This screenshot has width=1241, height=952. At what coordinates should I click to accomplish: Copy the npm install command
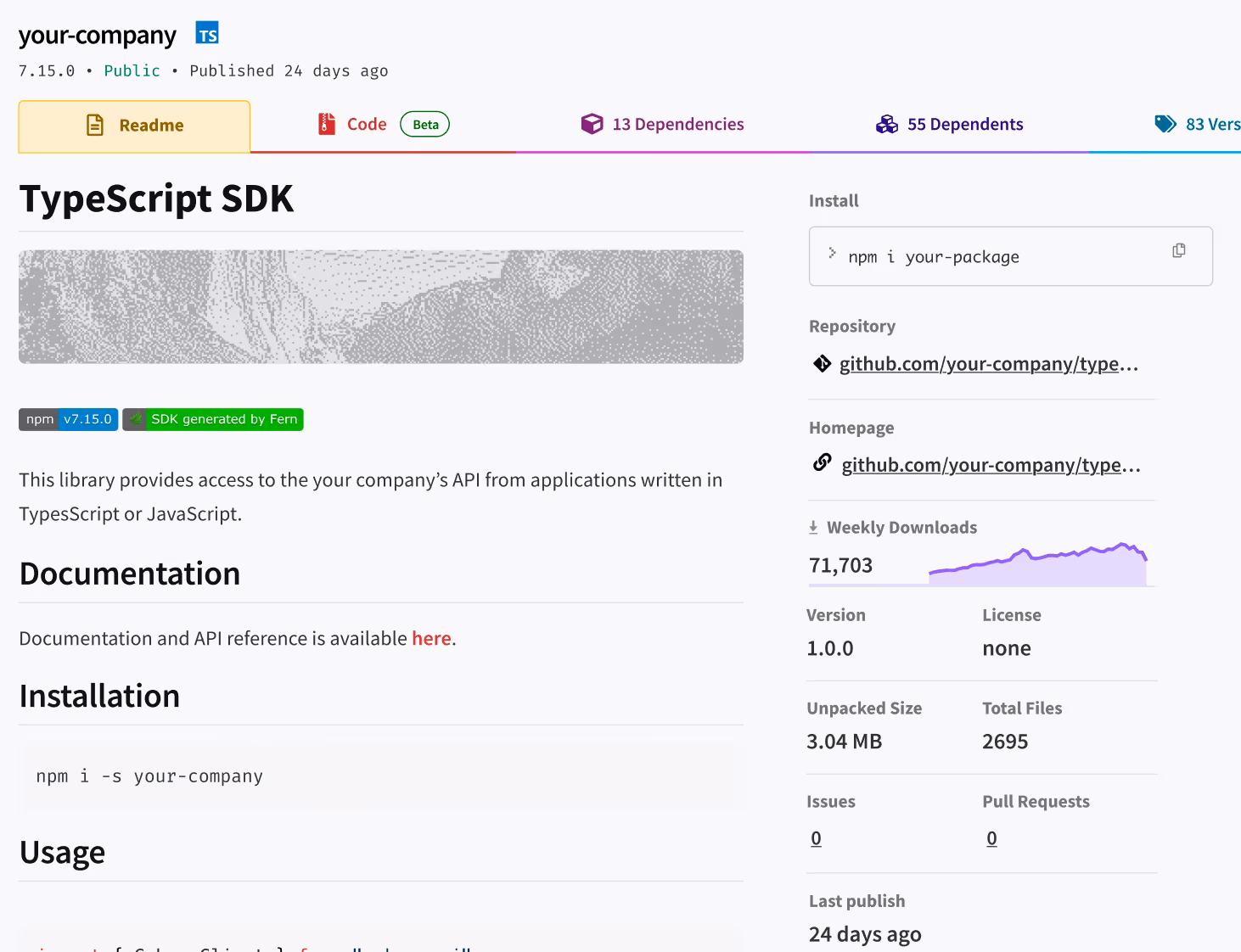tap(1178, 250)
